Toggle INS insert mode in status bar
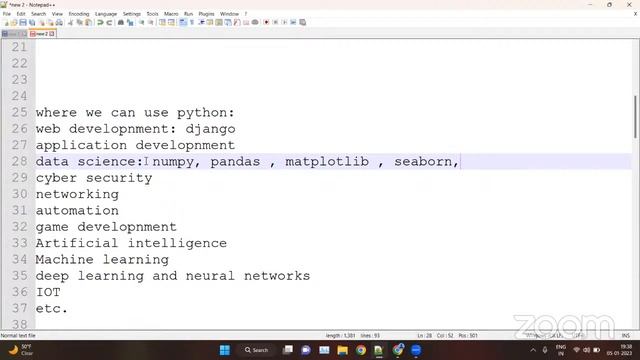 (x=626, y=336)
